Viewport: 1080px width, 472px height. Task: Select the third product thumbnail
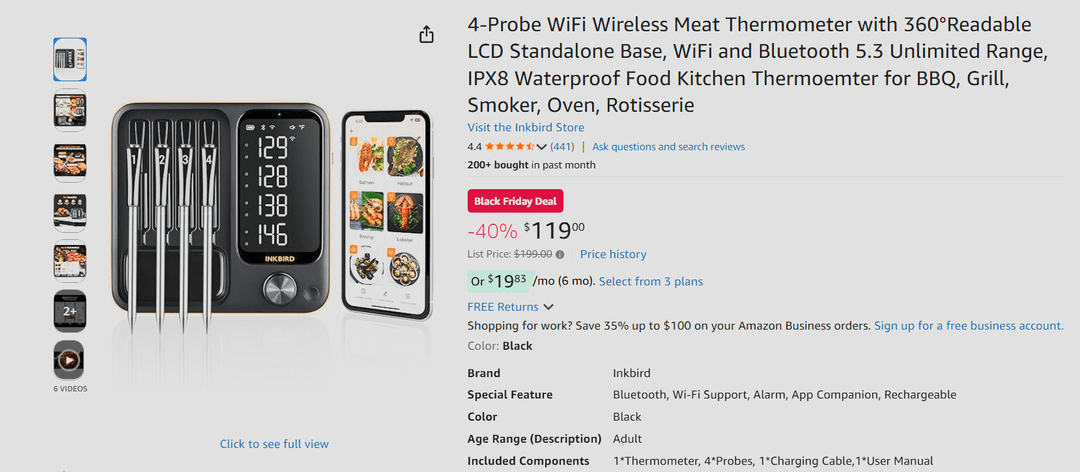[69, 160]
